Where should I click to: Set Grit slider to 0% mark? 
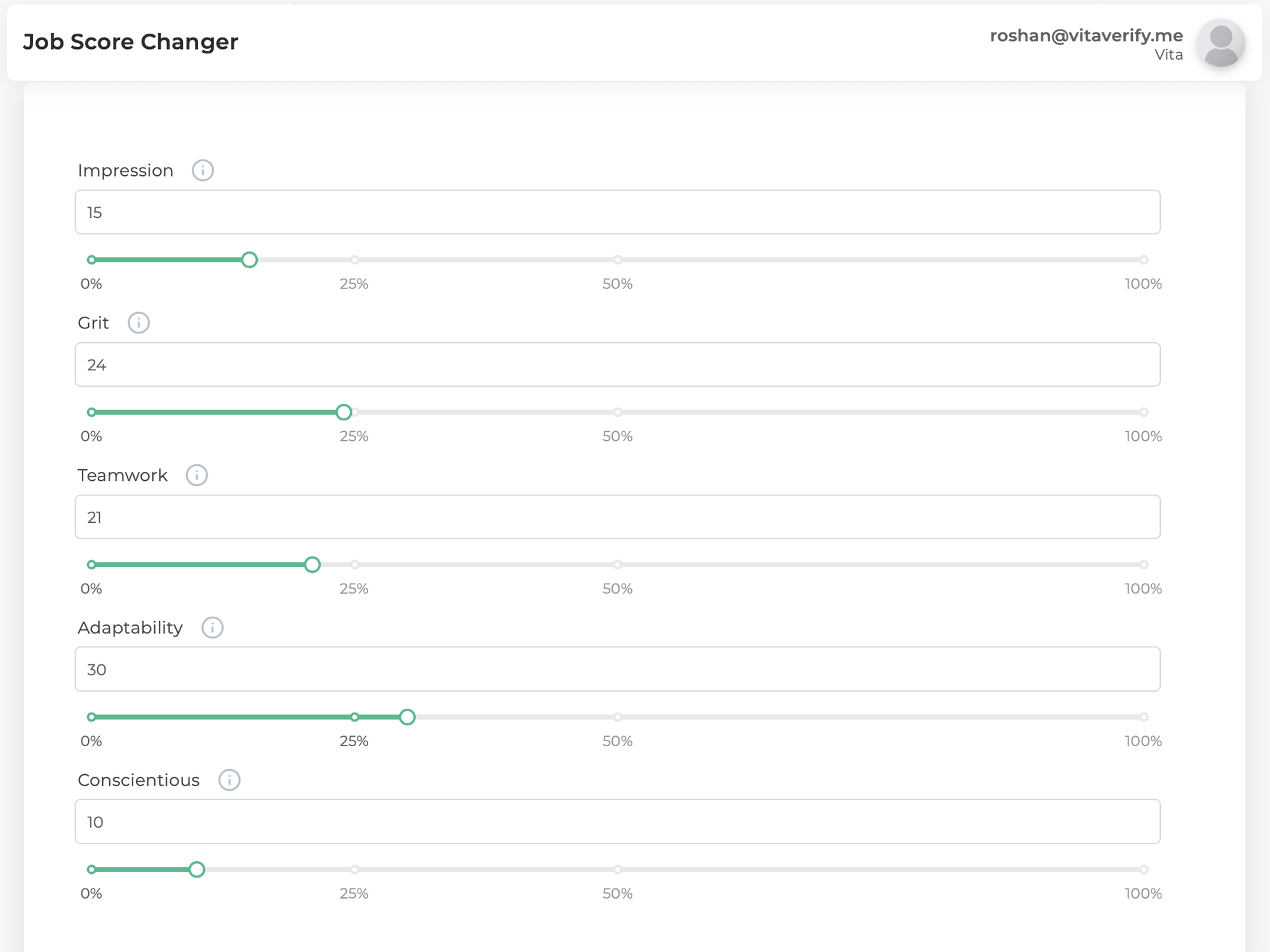click(x=91, y=412)
